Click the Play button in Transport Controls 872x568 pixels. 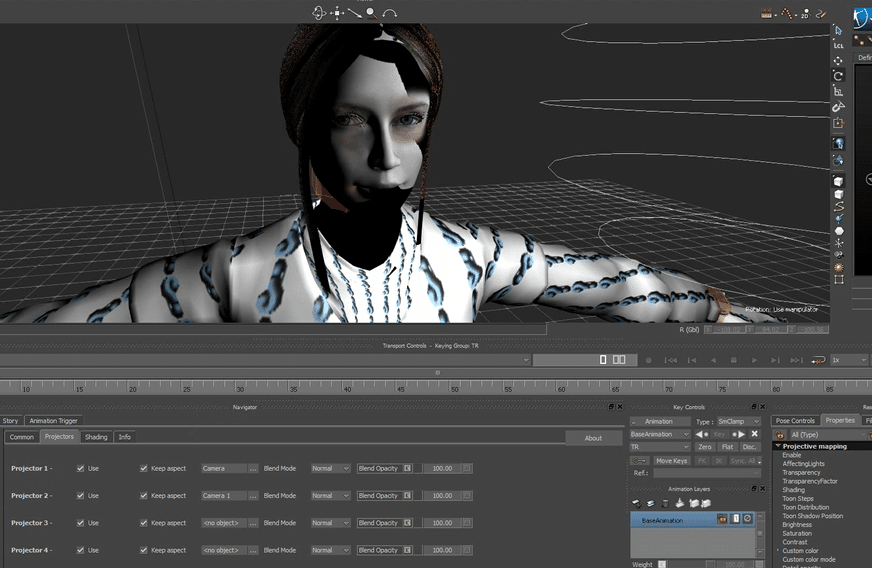pos(755,360)
